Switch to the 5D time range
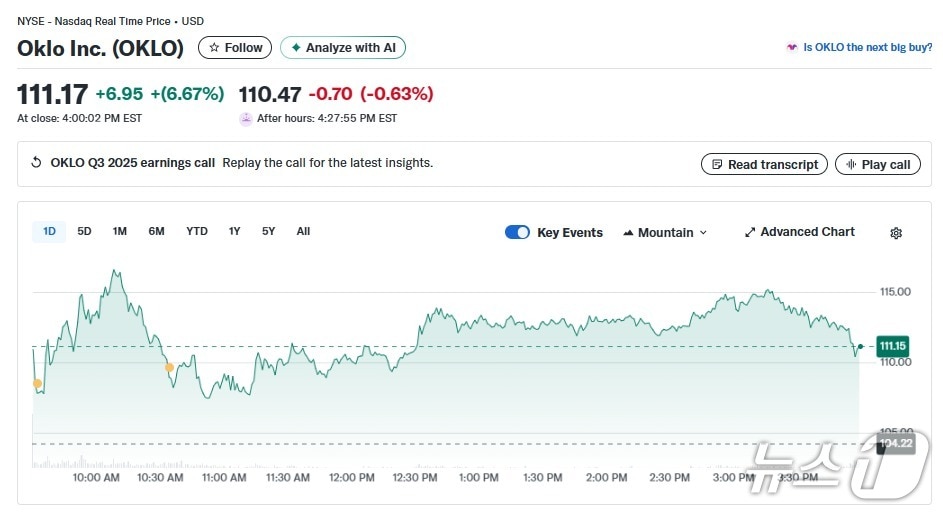943x513 pixels. coord(84,231)
